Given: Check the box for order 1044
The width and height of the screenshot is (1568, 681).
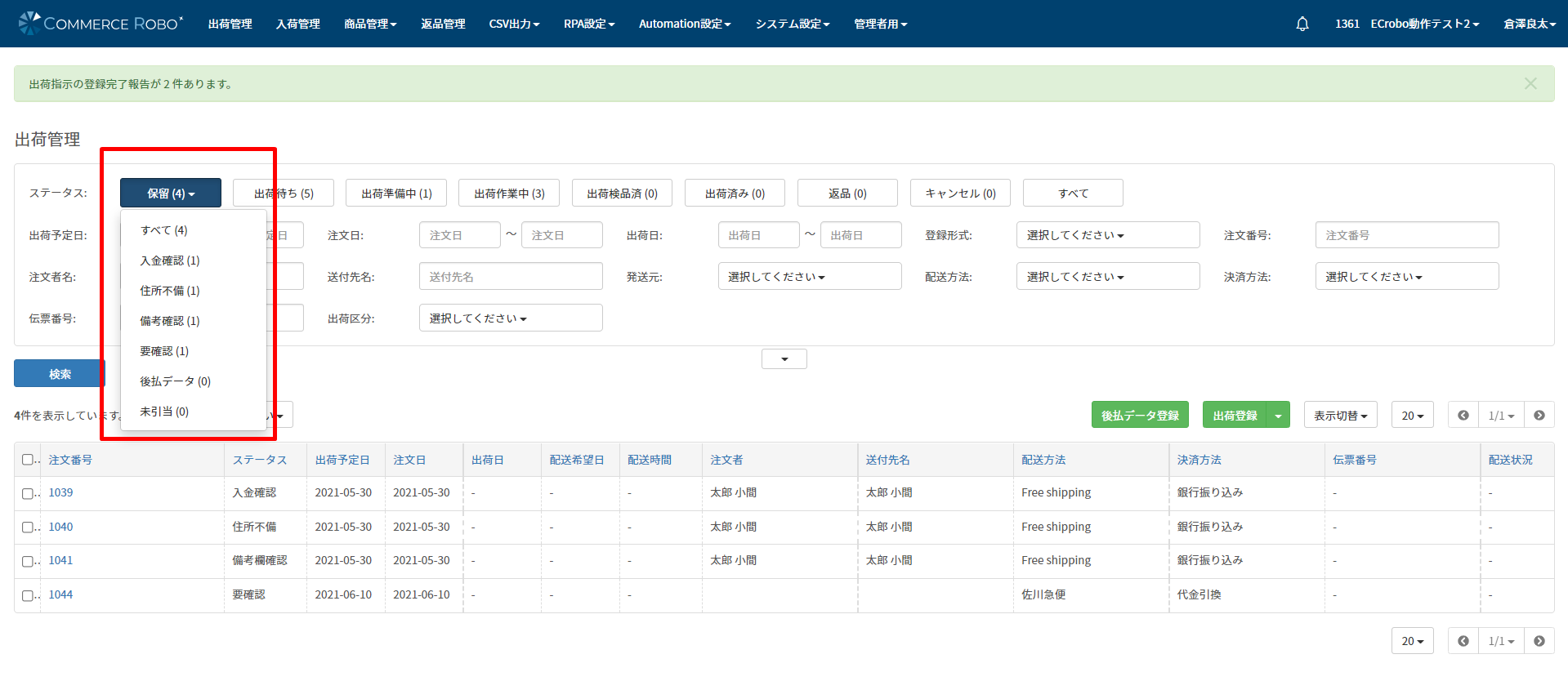Looking at the screenshot, I should pyautogui.click(x=28, y=595).
